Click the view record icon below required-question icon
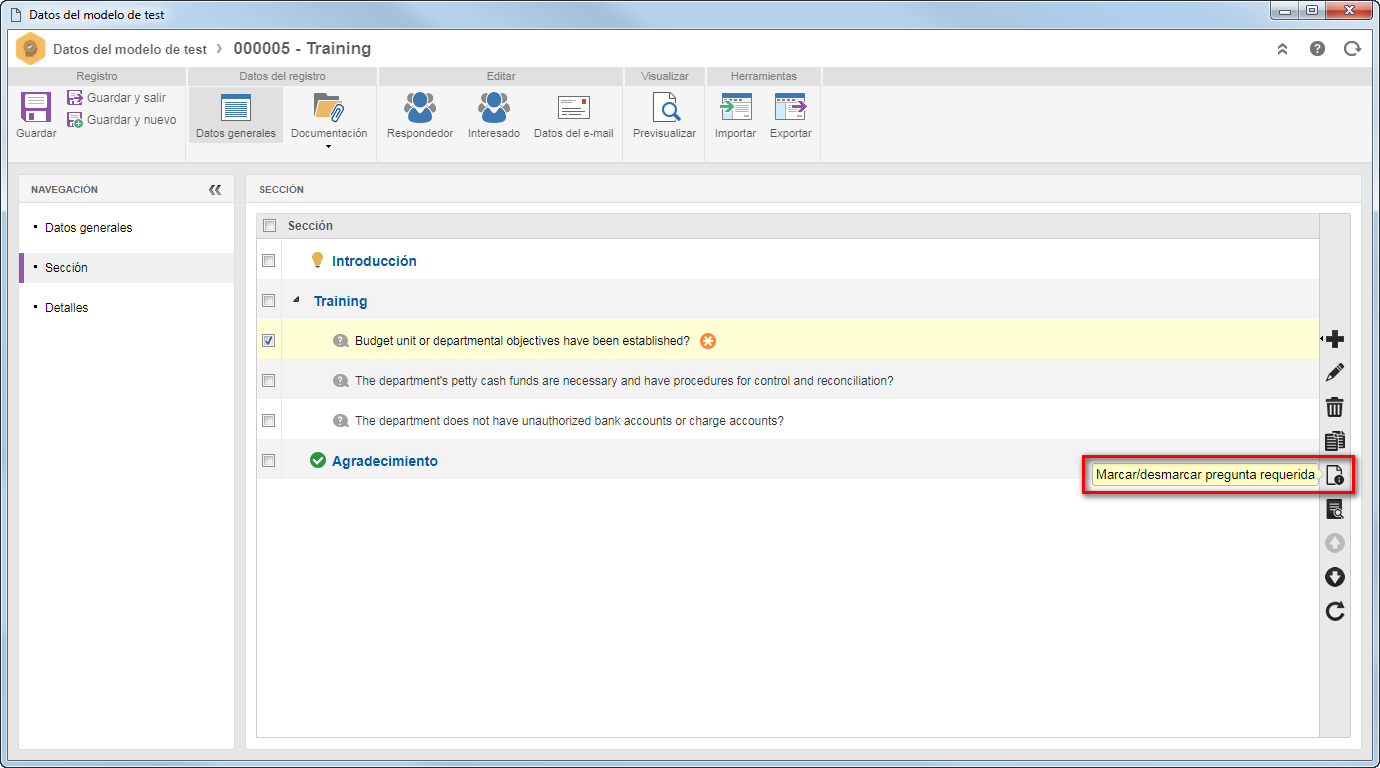Image resolution: width=1380 pixels, height=768 pixels. (1335, 509)
